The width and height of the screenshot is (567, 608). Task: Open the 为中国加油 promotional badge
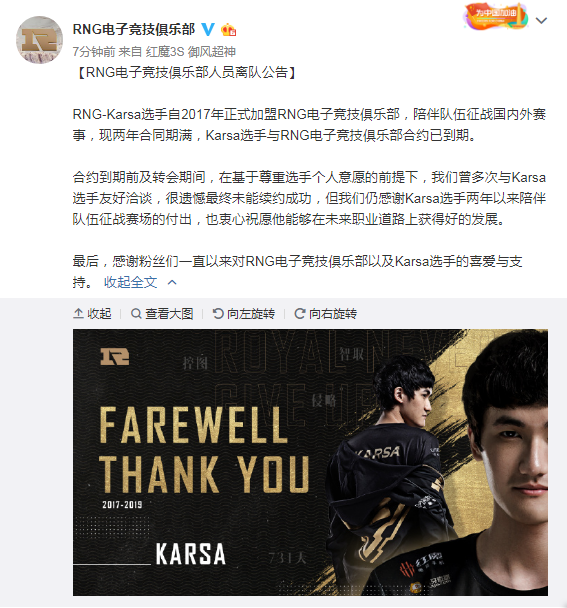[496, 16]
